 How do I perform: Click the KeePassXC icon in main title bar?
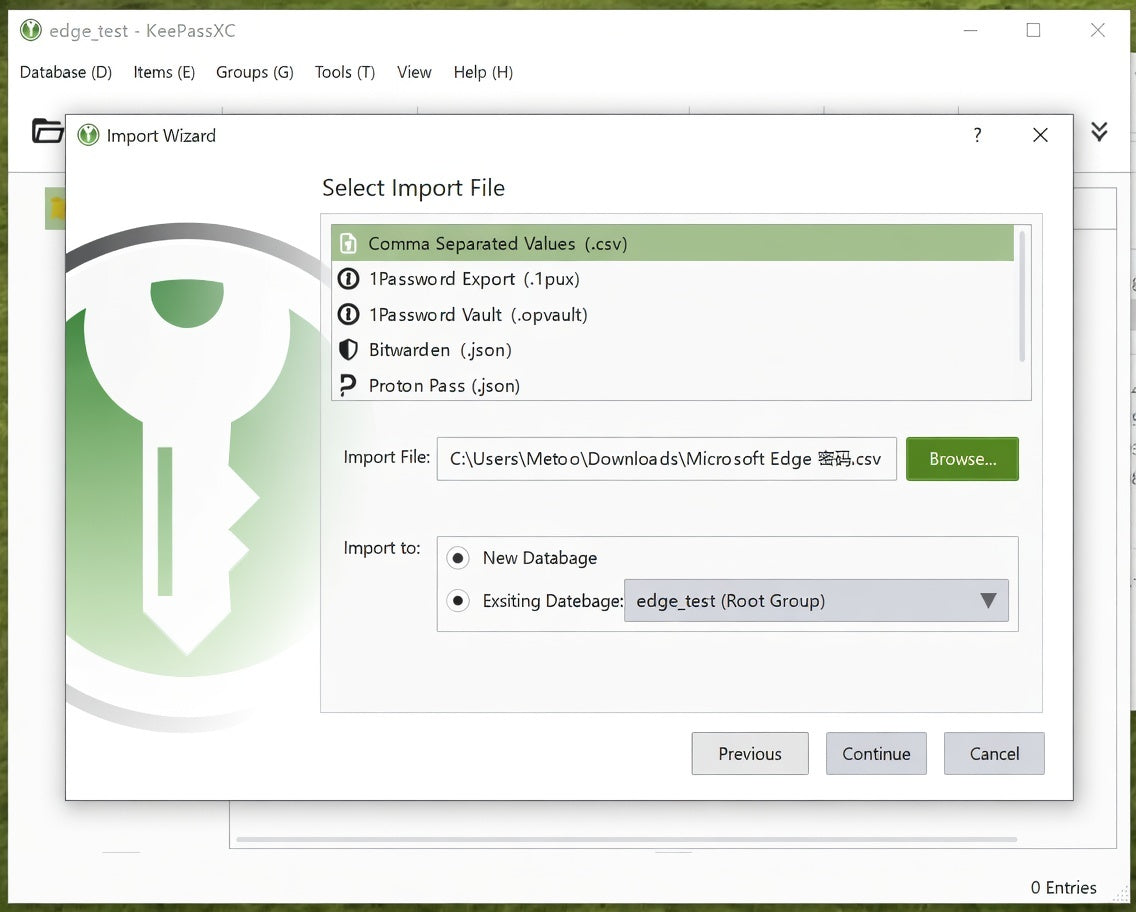click(x=30, y=30)
